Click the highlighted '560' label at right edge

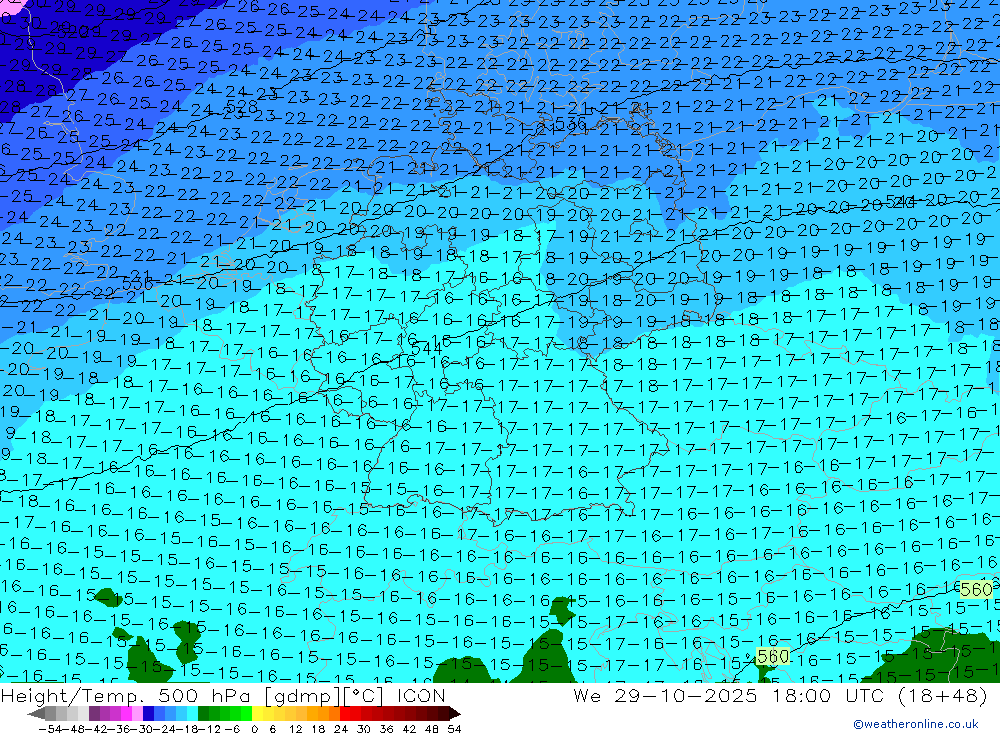(x=976, y=589)
